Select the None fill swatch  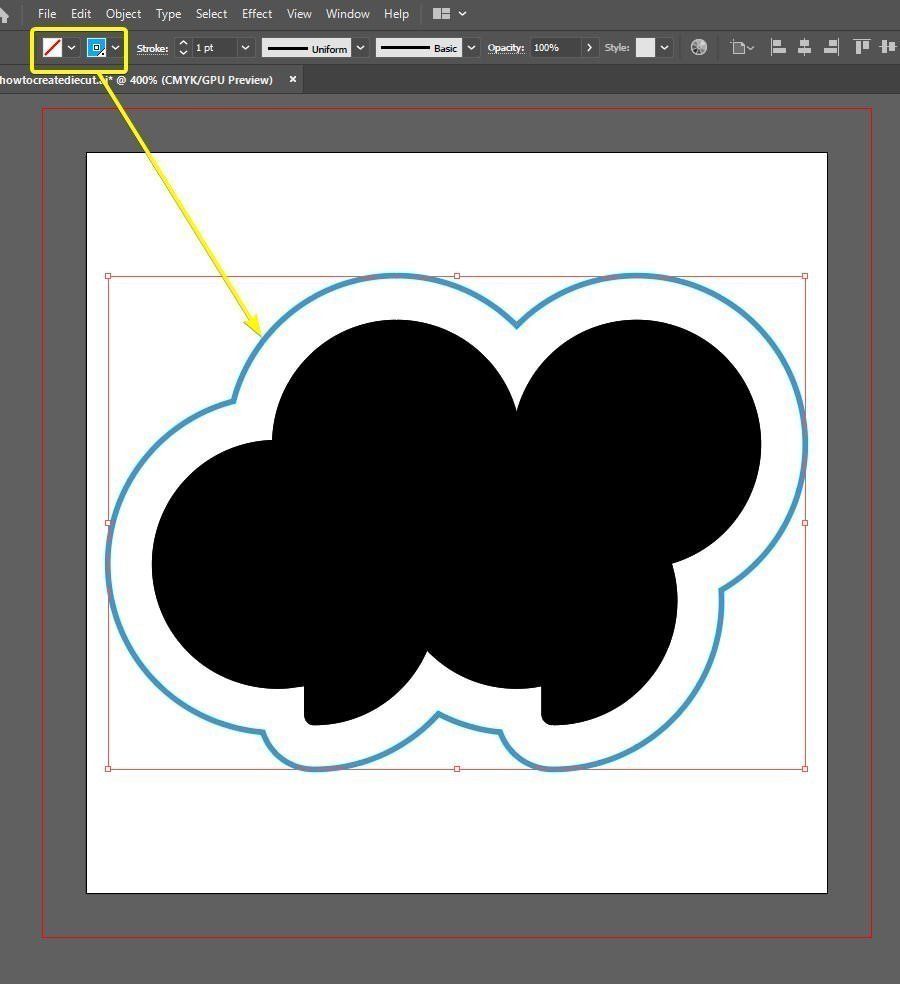tap(52, 47)
